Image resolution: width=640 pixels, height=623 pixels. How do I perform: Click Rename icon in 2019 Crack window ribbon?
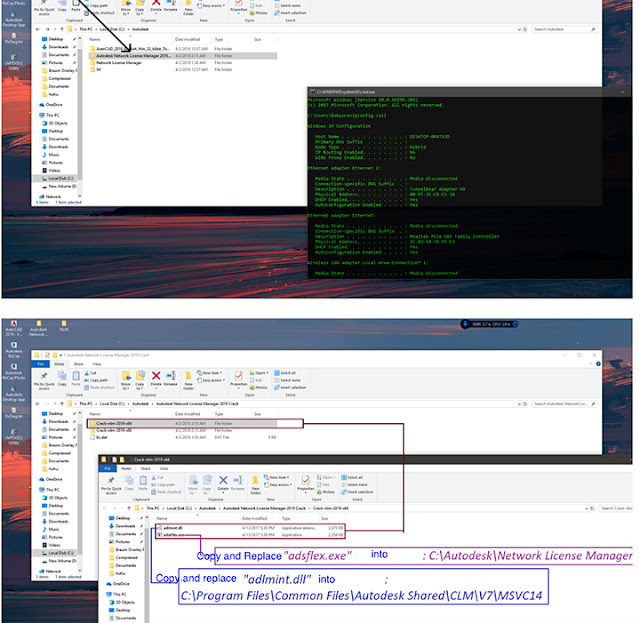(x=171, y=376)
